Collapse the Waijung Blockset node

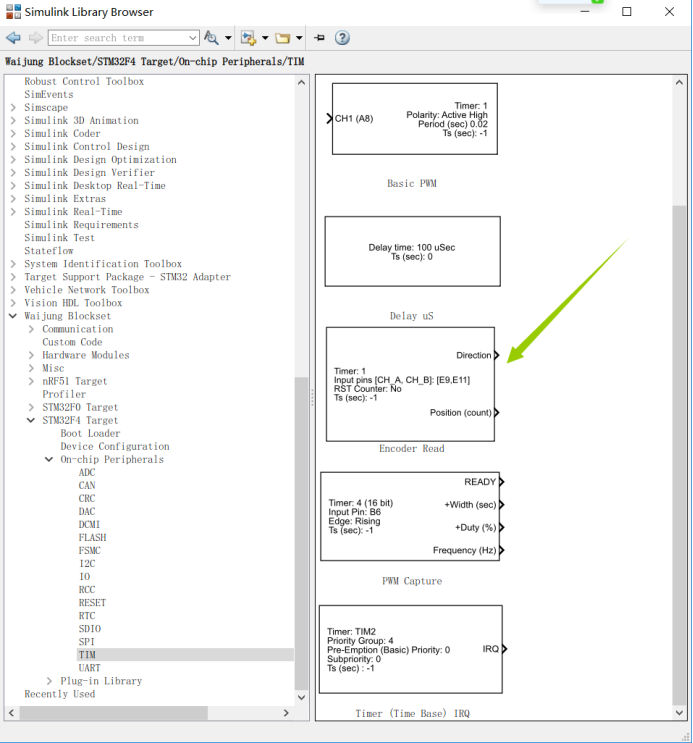pyautogui.click(x=13, y=316)
